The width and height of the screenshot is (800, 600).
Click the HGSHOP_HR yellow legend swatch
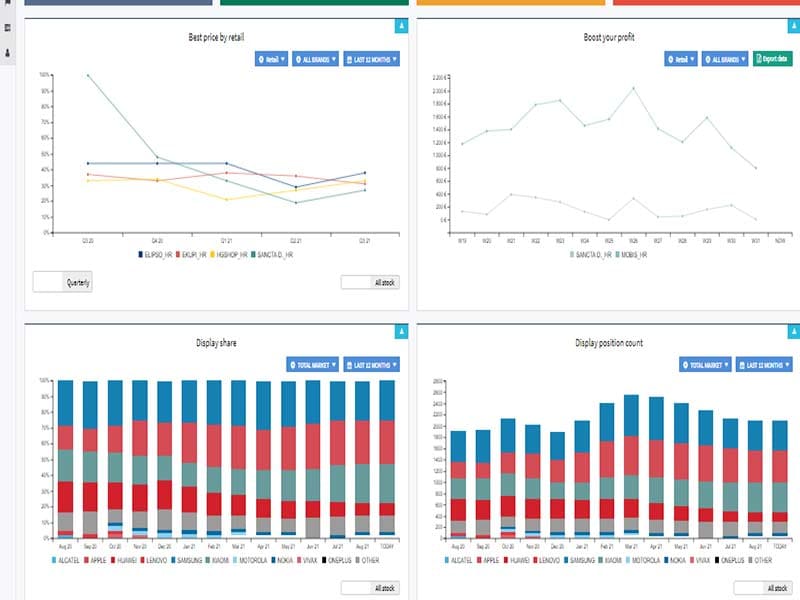click(x=213, y=254)
